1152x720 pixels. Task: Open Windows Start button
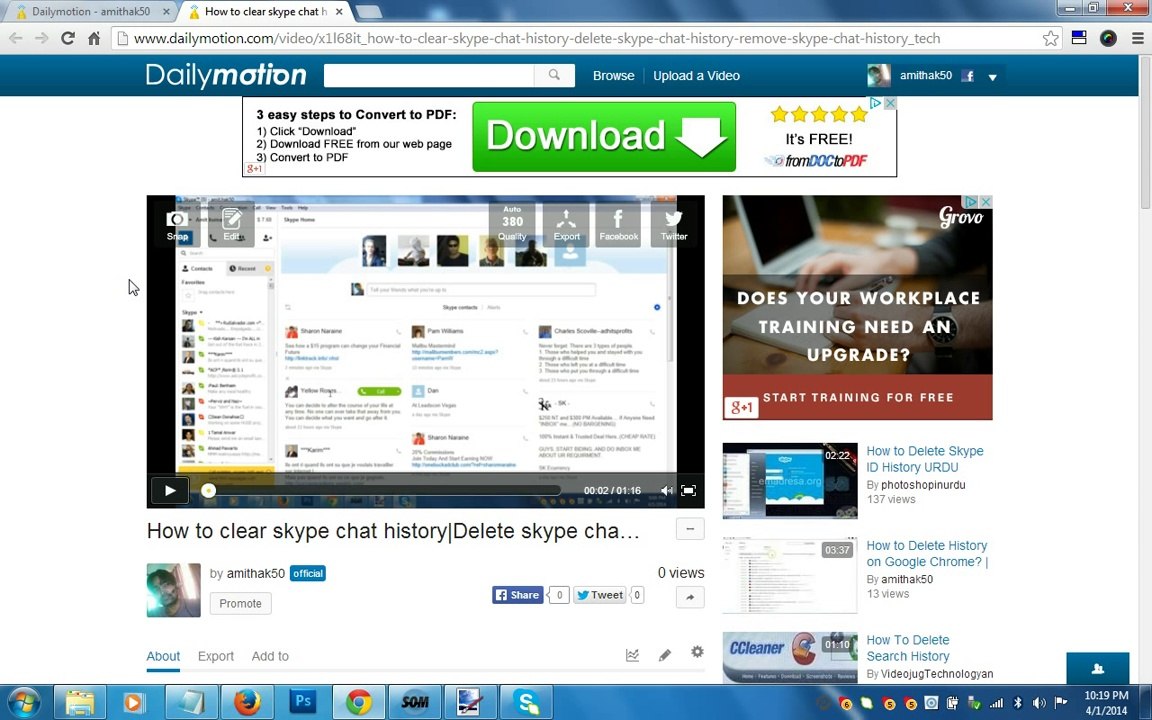(24, 702)
